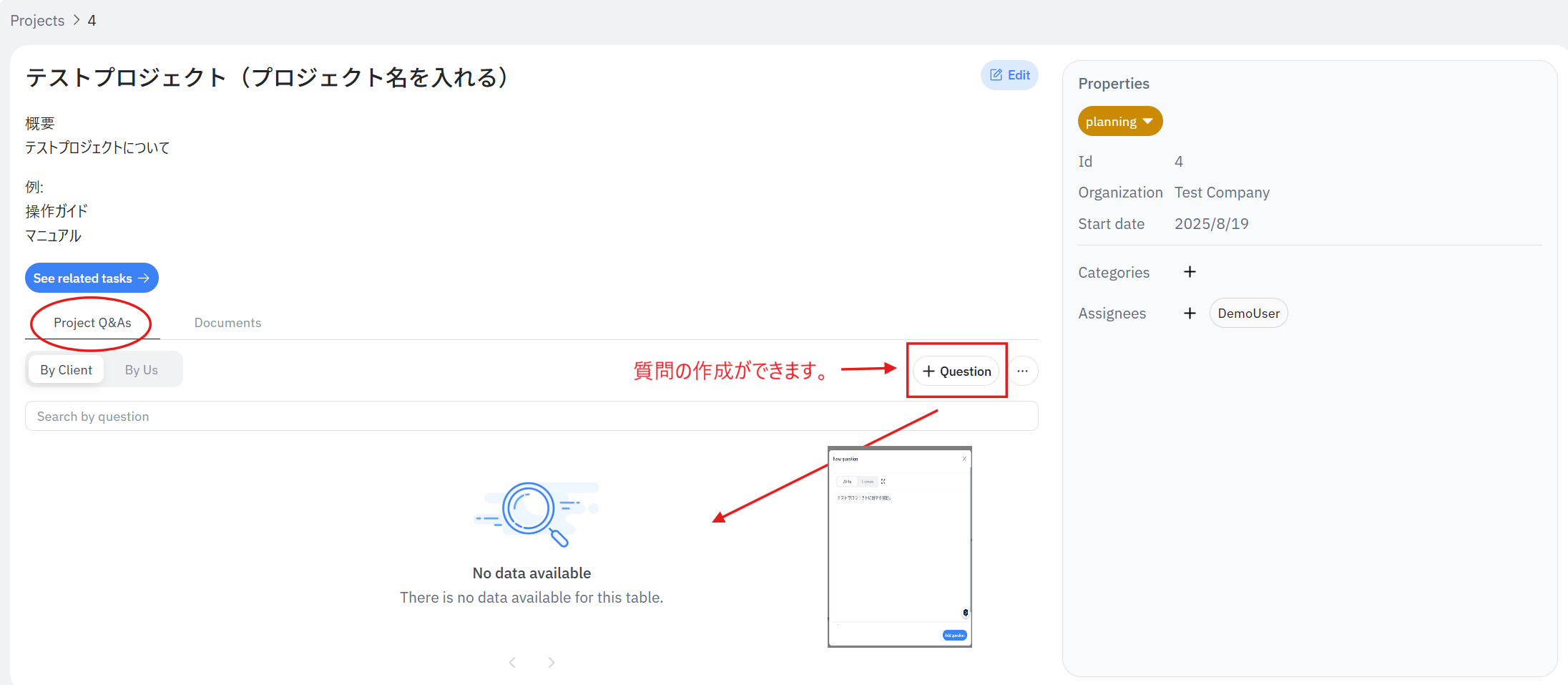This screenshot has height=685, width=1568.
Task: Add an assignee with plus icon
Action: (1190, 314)
